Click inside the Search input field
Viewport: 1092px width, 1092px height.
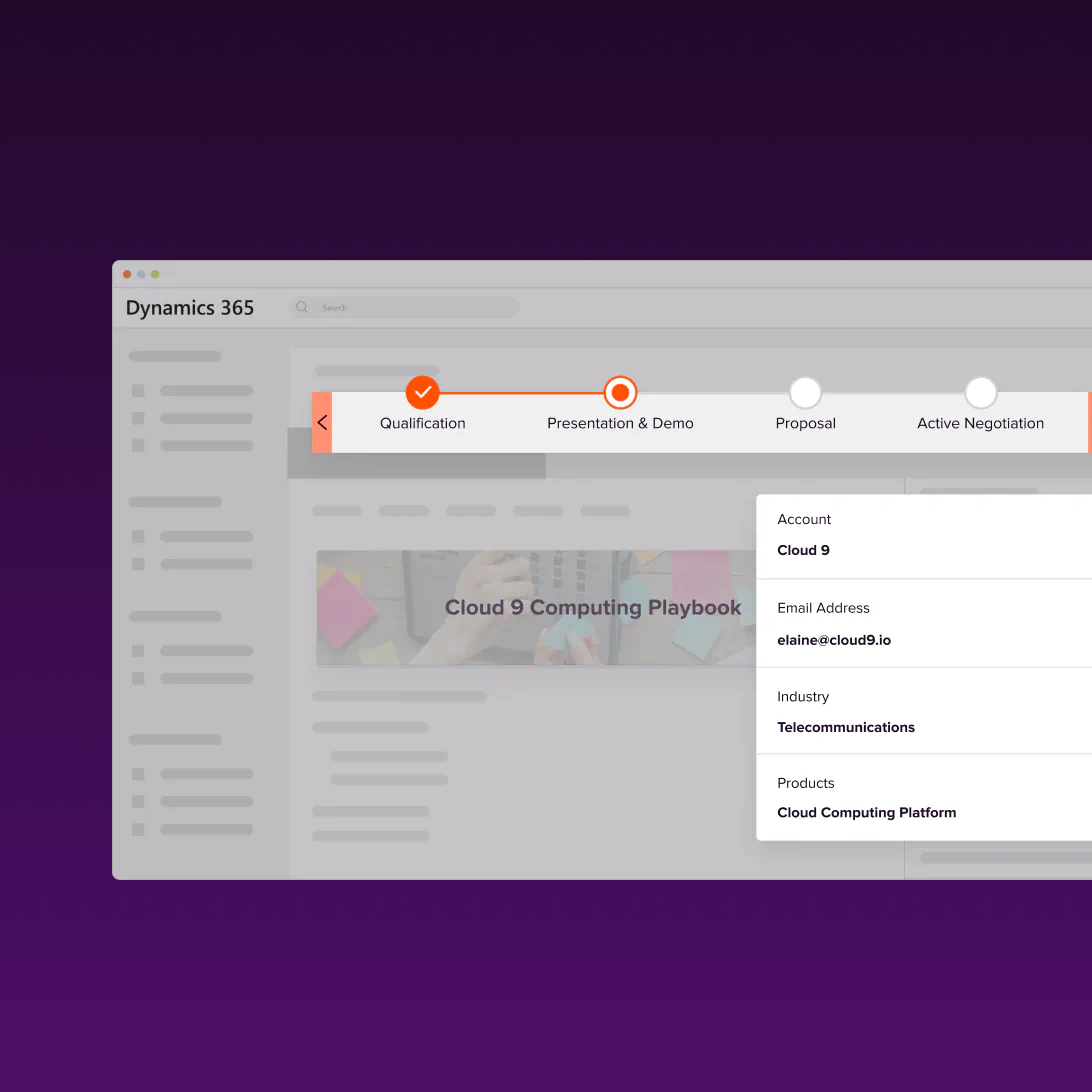[x=420, y=307]
